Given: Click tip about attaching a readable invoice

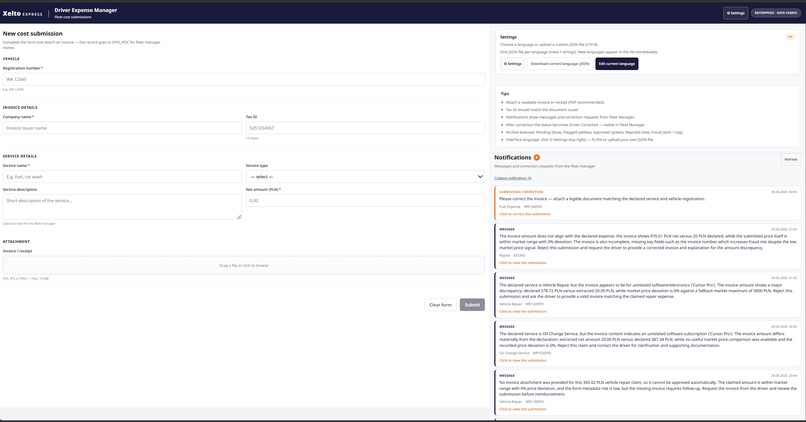Looking at the screenshot, I should click(555, 102).
